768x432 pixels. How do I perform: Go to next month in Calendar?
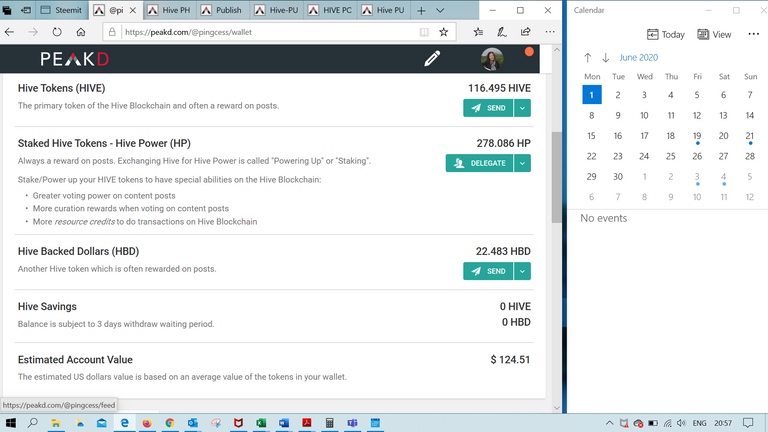tap(605, 58)
